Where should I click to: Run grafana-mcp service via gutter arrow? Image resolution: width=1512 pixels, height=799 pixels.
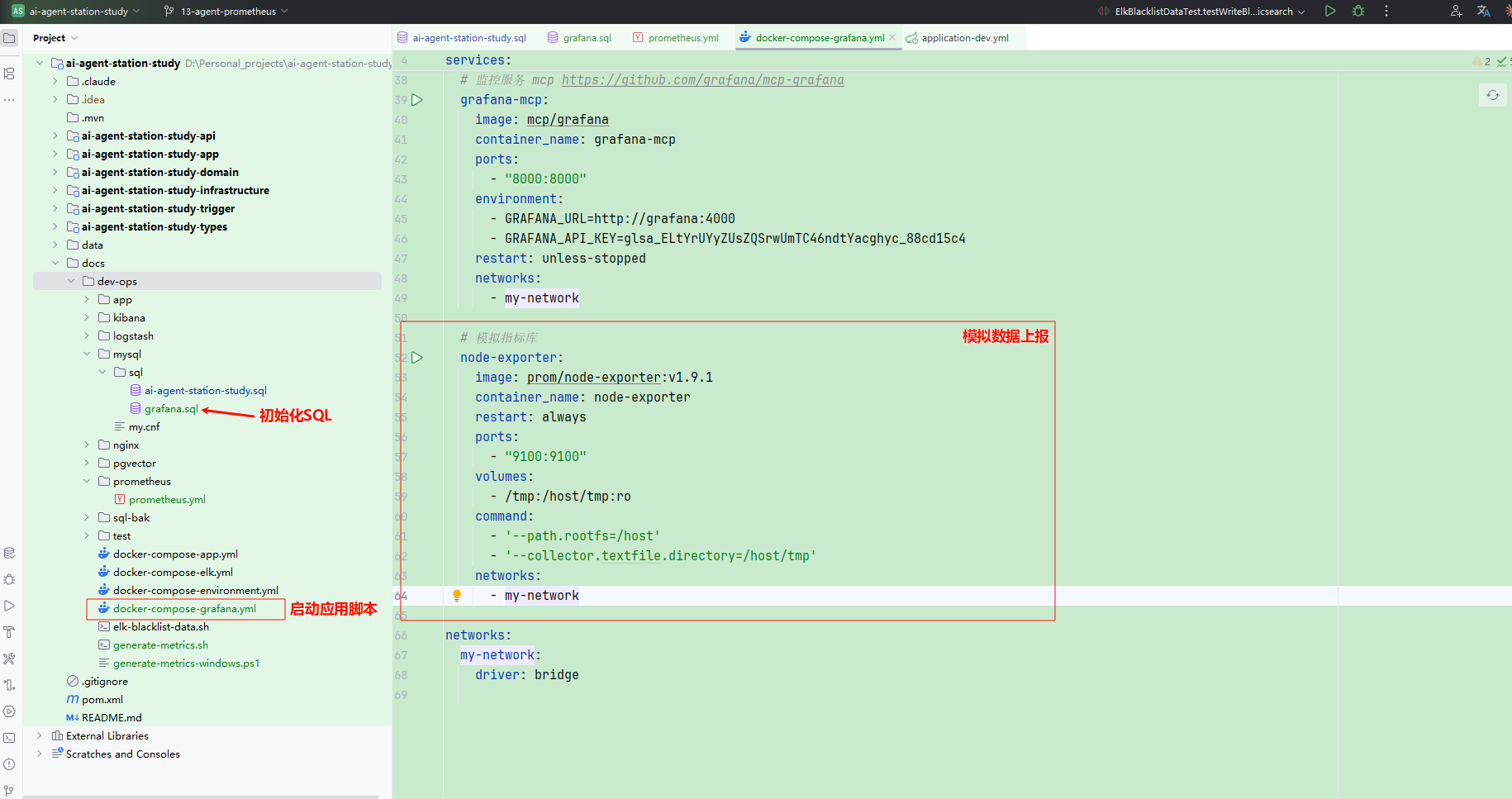(417, 100)
